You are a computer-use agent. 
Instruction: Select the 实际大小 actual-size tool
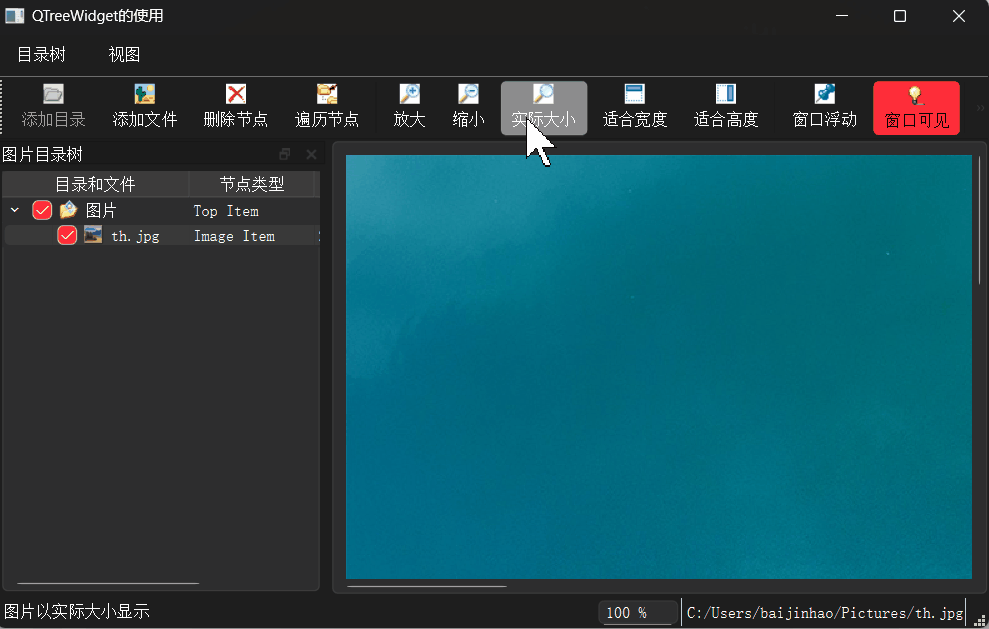(544, 108)
